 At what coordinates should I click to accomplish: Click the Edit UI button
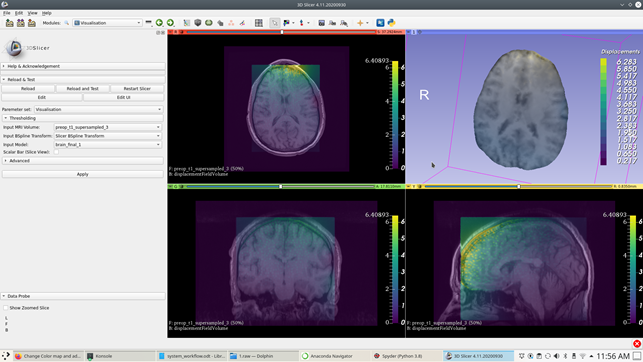pos(123,98)
